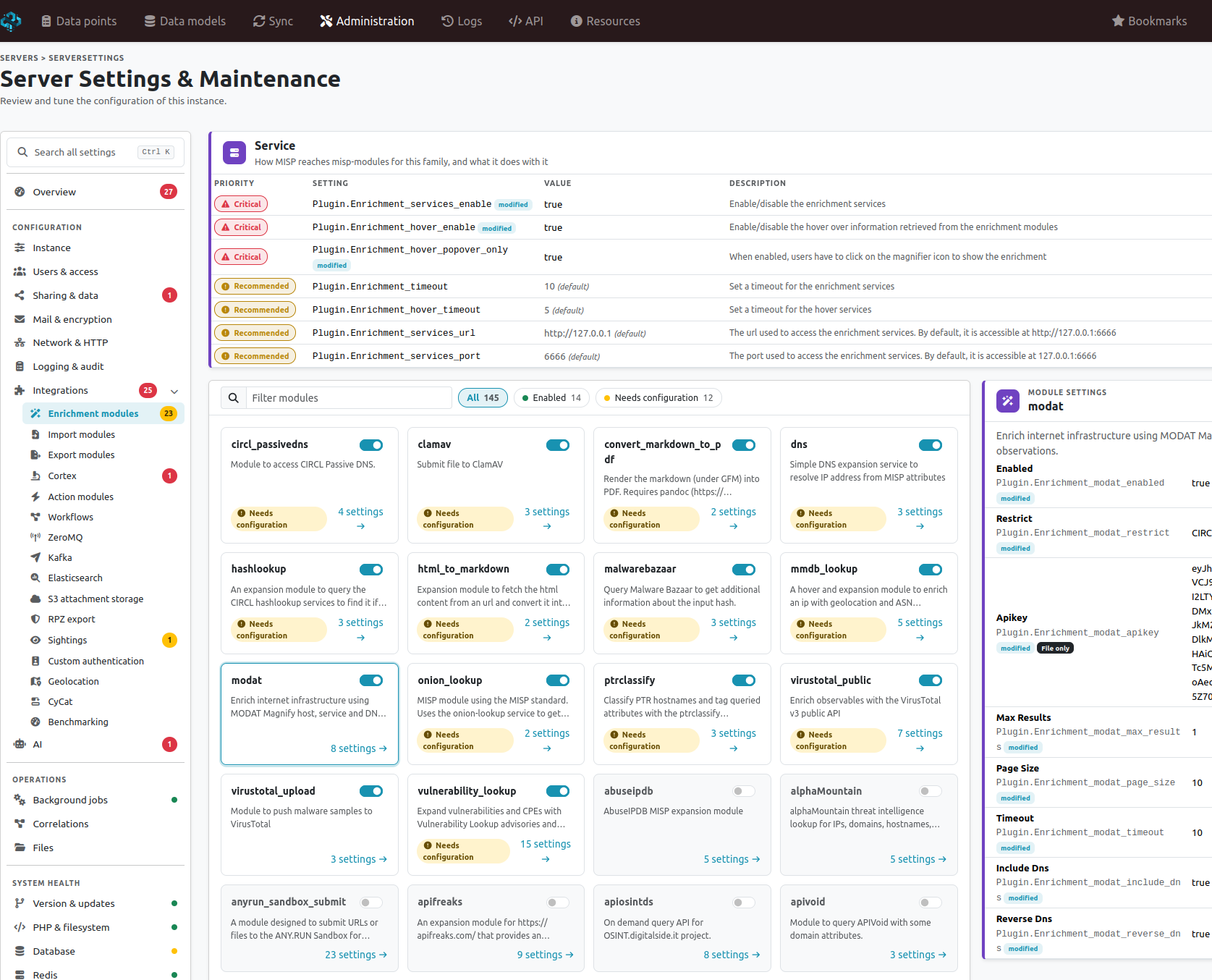Toggle off the clamav module
Screen dimensions: 1212x980
[558, 445]
